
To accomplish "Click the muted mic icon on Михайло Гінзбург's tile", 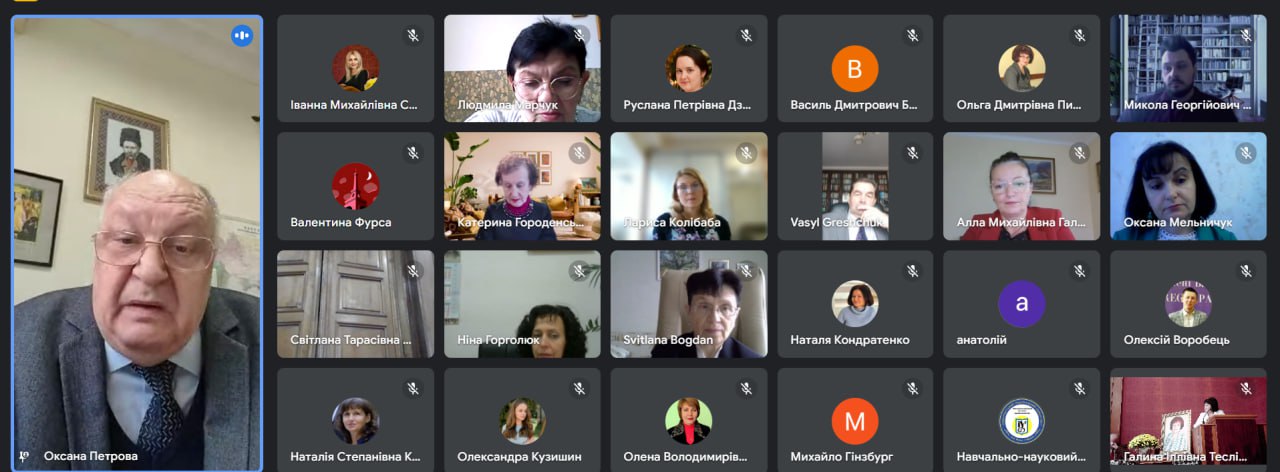I will [911, 388].
